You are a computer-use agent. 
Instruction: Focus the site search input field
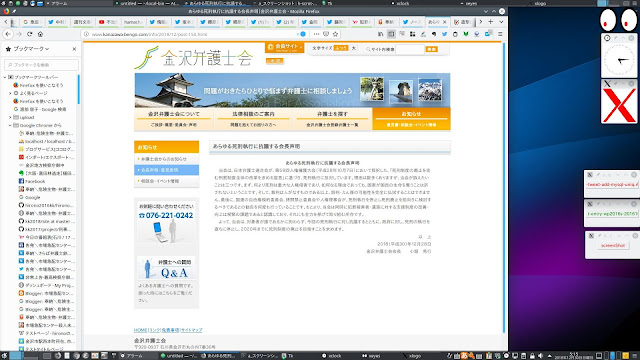(410, 49)
